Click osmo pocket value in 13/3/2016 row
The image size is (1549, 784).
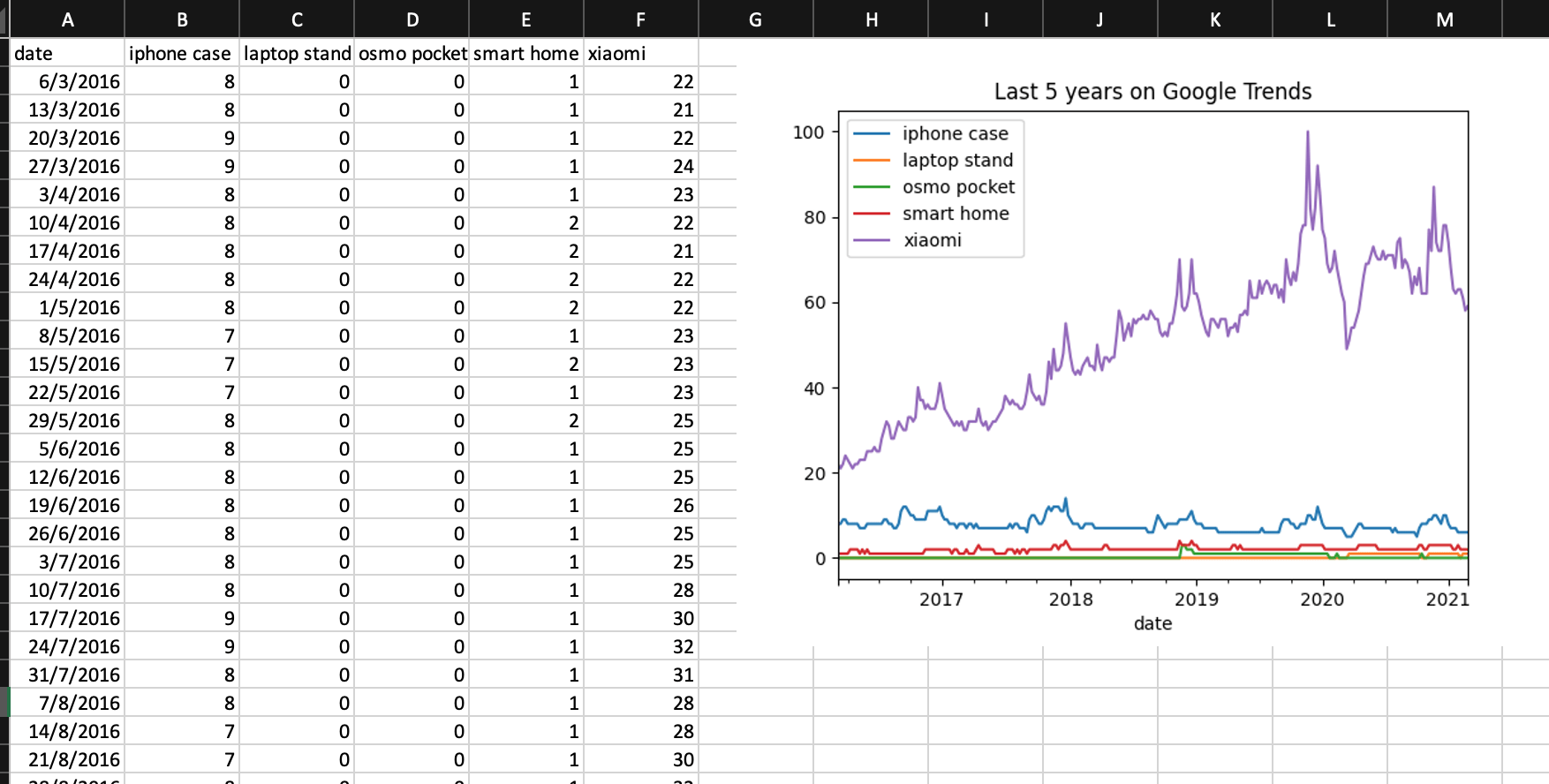(x=412, y=109)
